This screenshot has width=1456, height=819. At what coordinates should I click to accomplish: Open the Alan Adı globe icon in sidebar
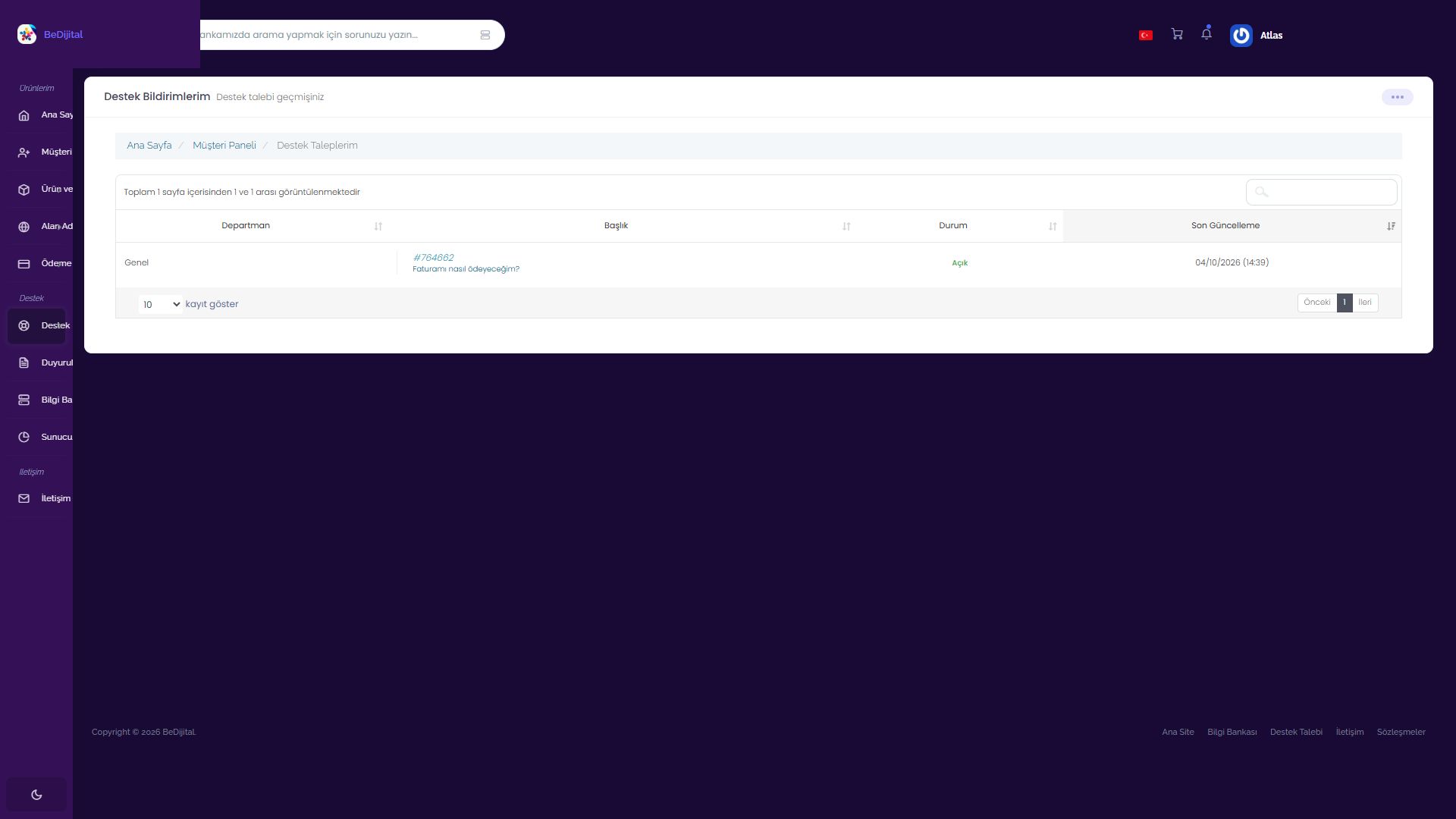coord(24,227)
